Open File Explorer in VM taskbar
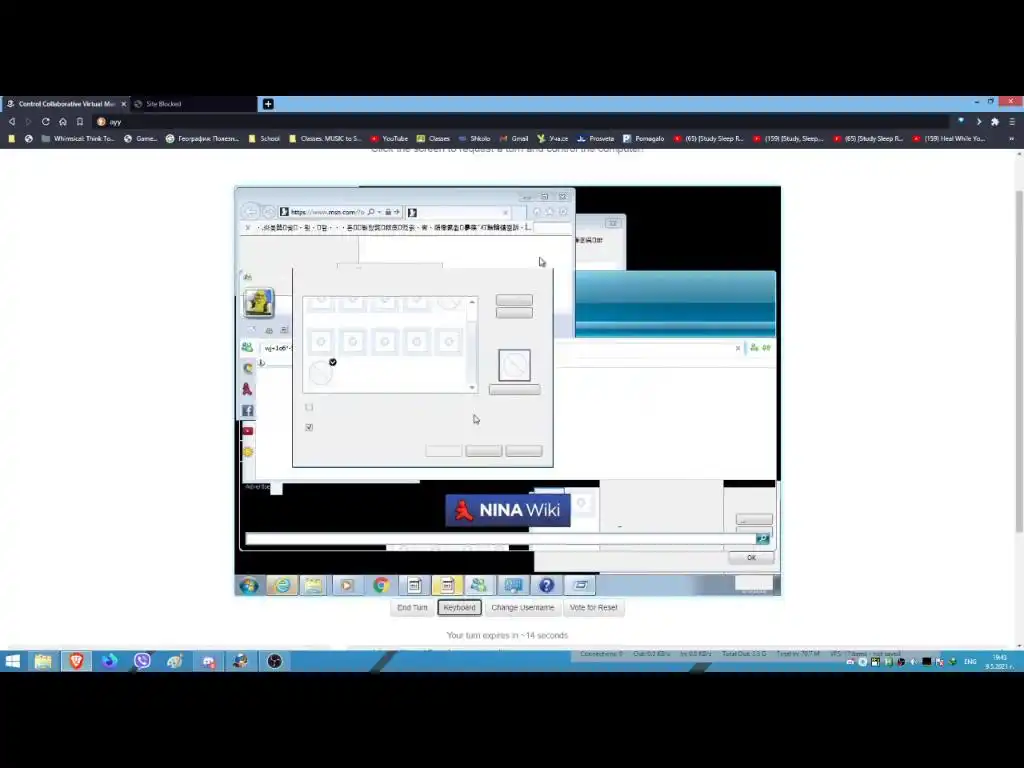 [313, 585]
